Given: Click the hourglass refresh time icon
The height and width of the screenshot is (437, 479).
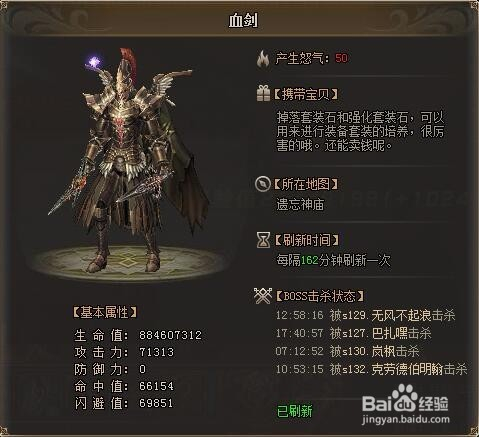Looking at the screenshot, I should pos(263,240).
